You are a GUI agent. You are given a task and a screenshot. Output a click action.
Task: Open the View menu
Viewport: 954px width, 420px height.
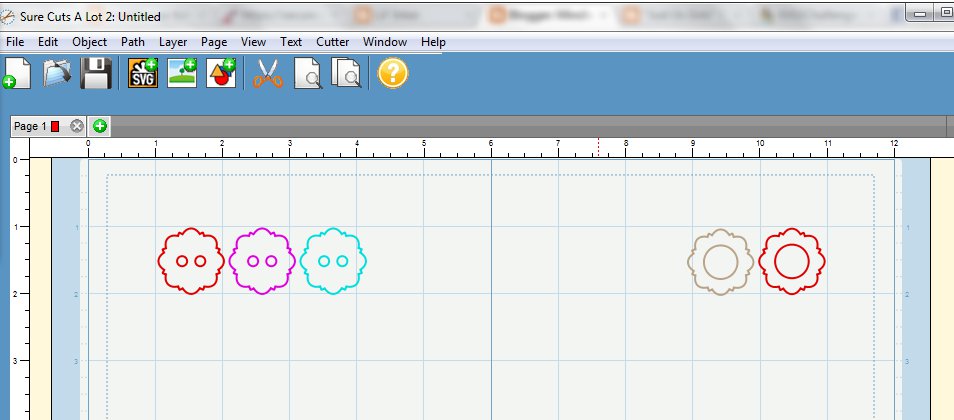[x=253, y=42]
